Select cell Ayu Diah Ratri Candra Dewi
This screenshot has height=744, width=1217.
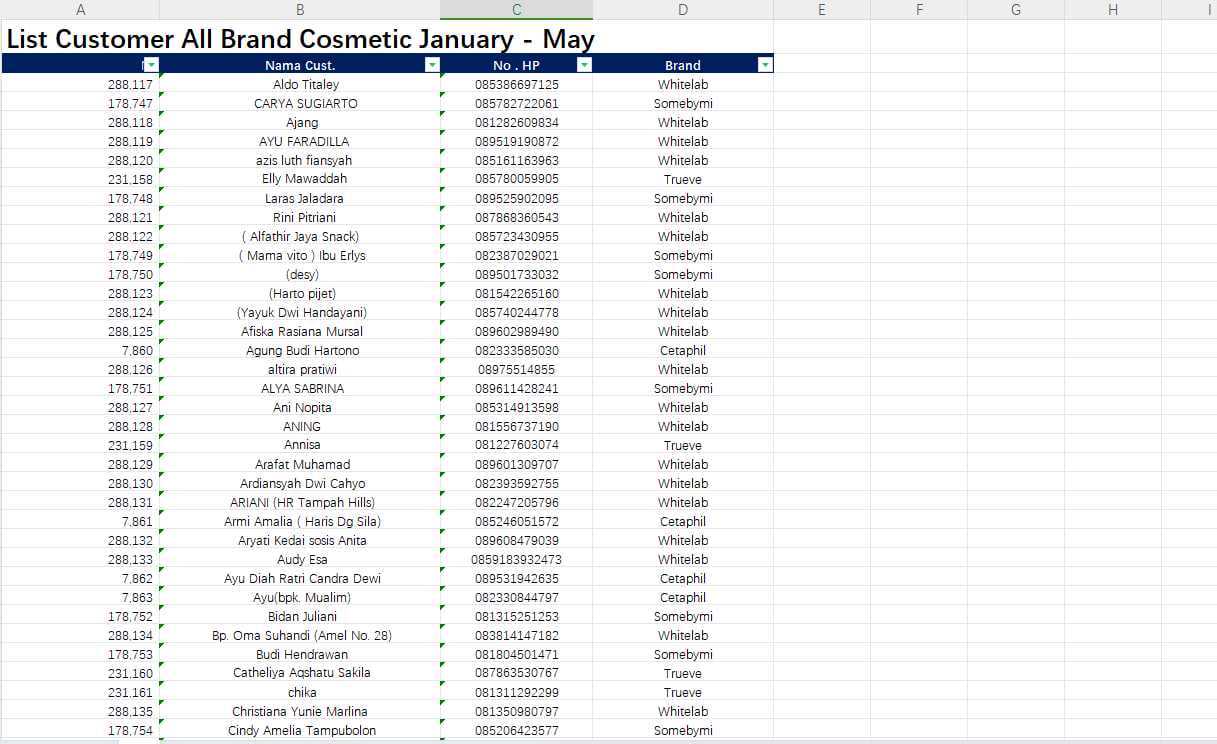(300, 579)
